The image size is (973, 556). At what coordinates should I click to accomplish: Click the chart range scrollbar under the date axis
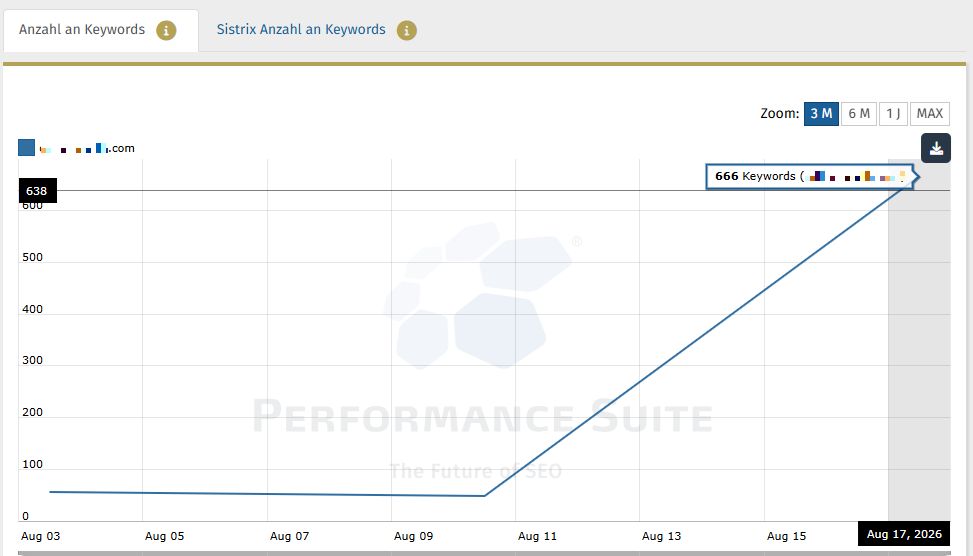pyautogui.click(x=484, y=553)
